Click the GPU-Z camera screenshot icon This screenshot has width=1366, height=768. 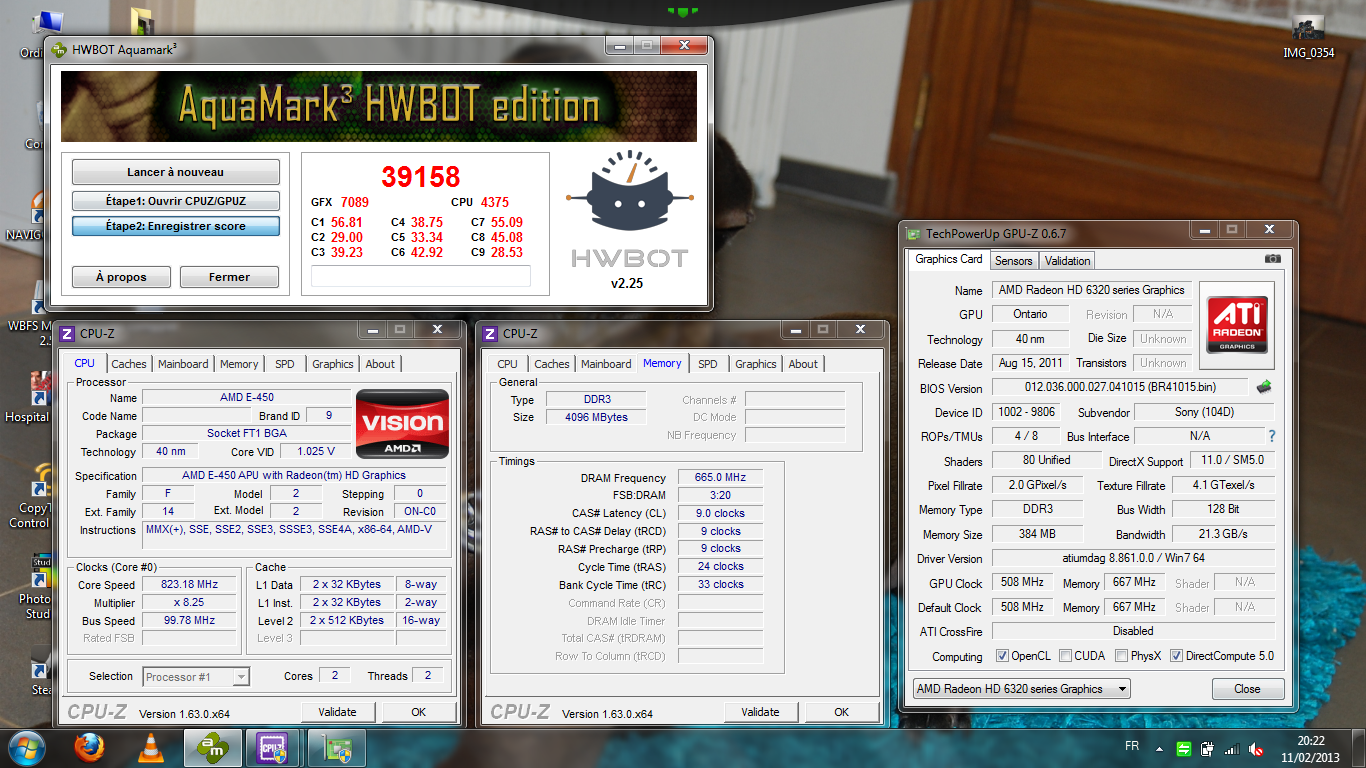1272,259
